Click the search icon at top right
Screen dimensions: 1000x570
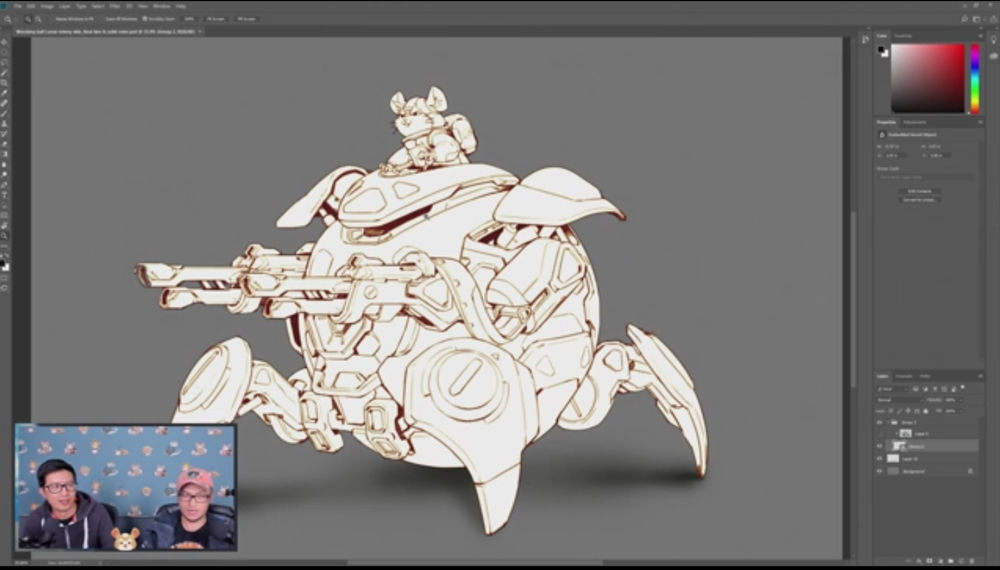963,19
